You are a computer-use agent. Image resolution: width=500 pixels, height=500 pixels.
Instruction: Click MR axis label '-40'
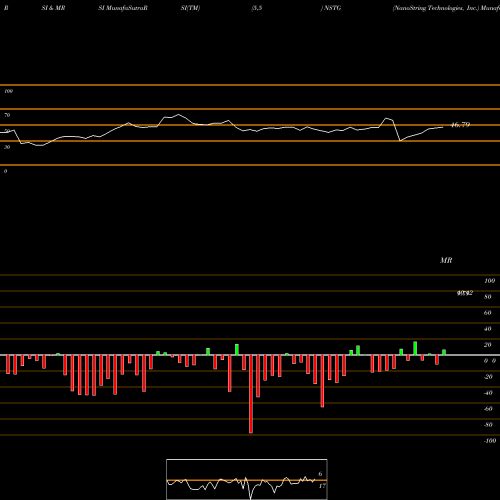click(x=488, y=393)
